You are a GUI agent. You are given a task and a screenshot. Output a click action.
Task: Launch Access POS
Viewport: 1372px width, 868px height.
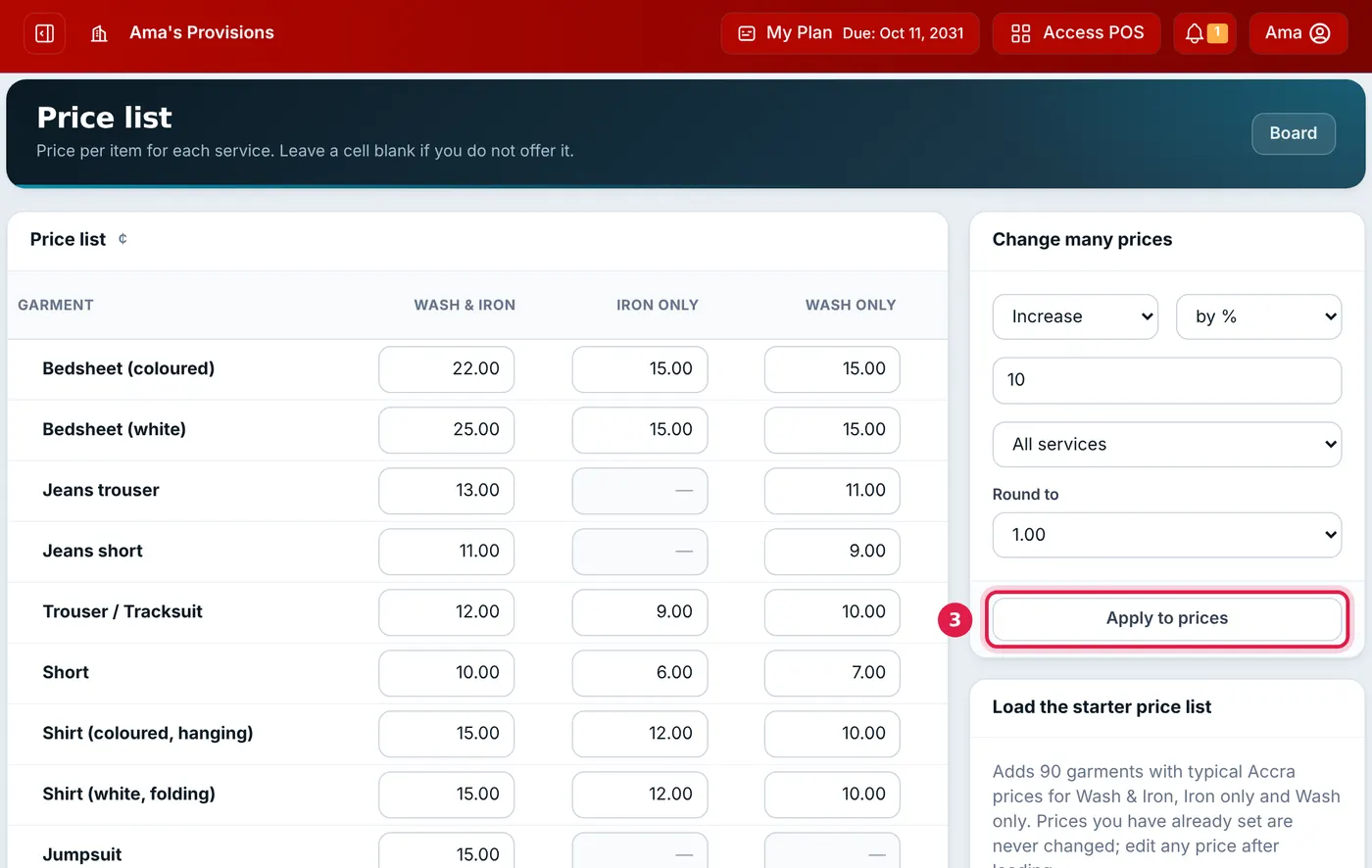pyautogui.click(x=1076, y=33)
